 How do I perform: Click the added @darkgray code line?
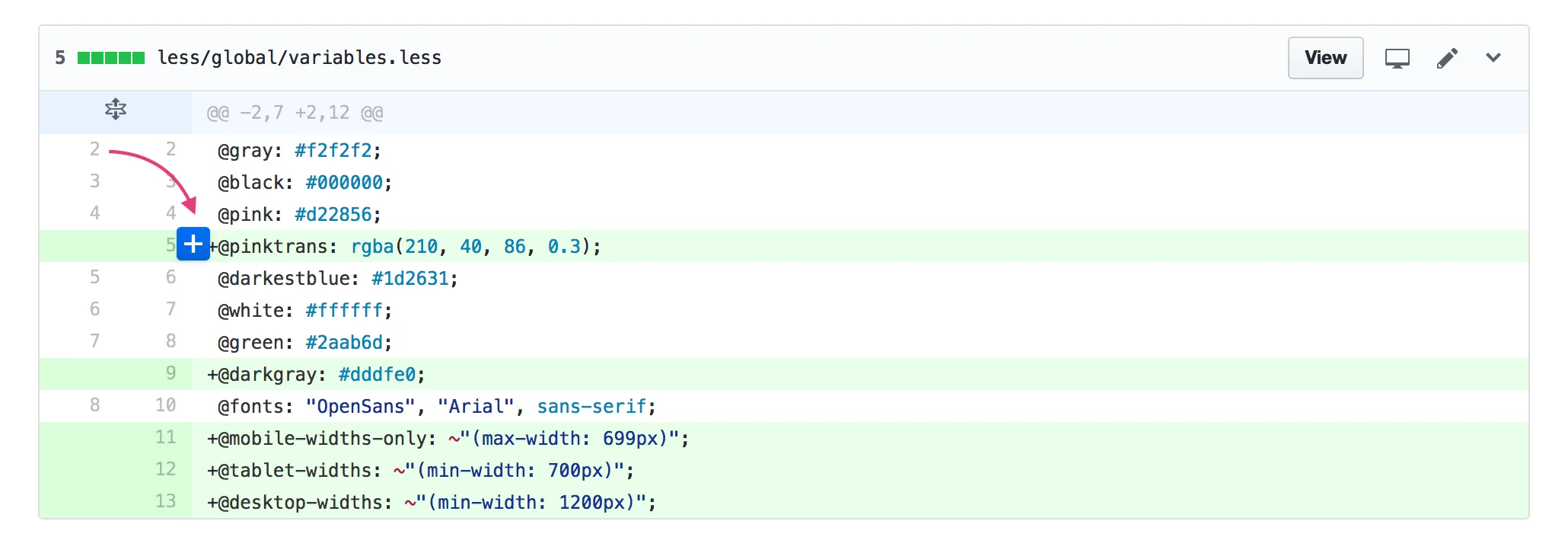click(316, 375)
